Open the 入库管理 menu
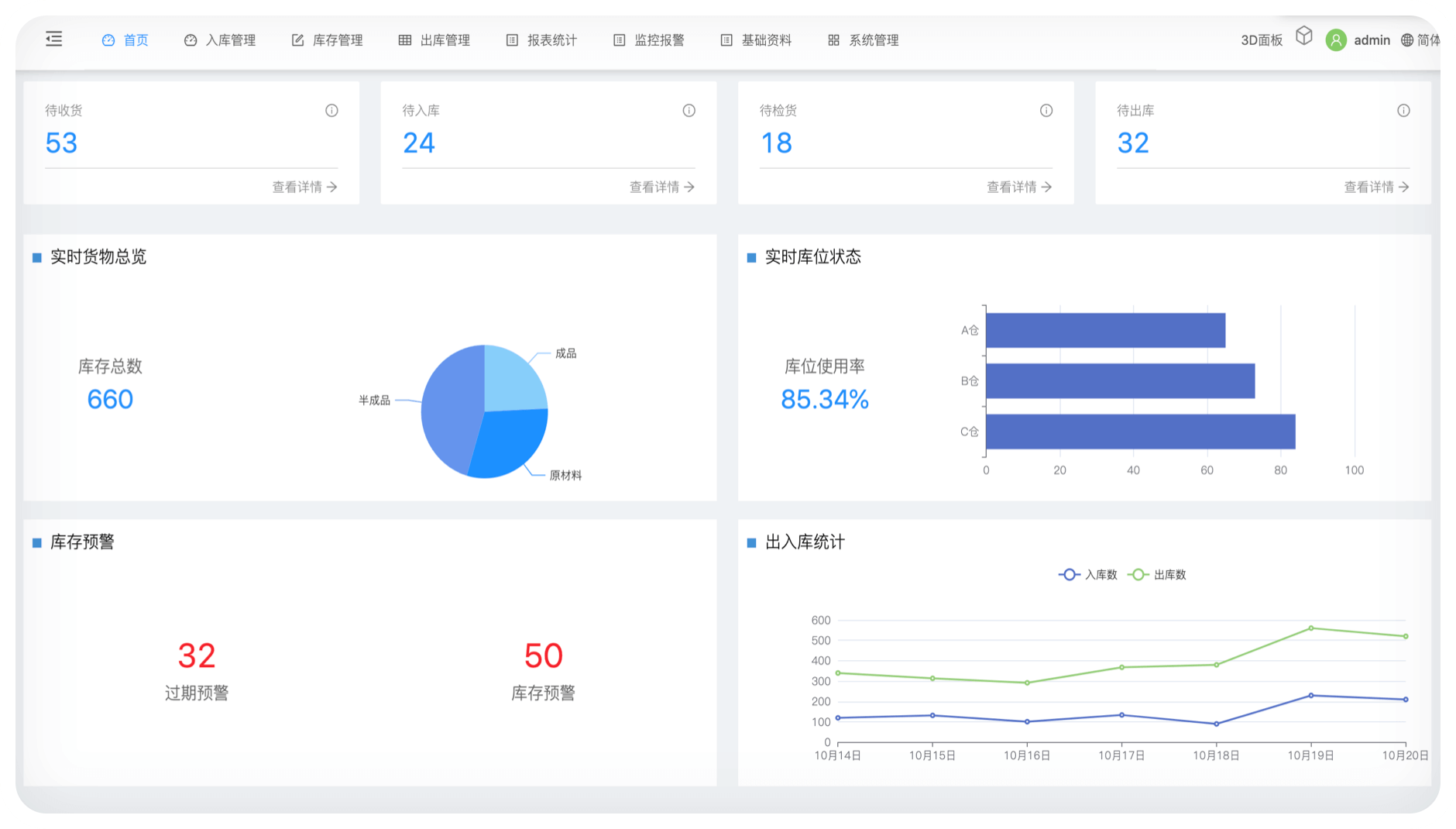This screenshot has height=829, width=1456. (221, 40)
